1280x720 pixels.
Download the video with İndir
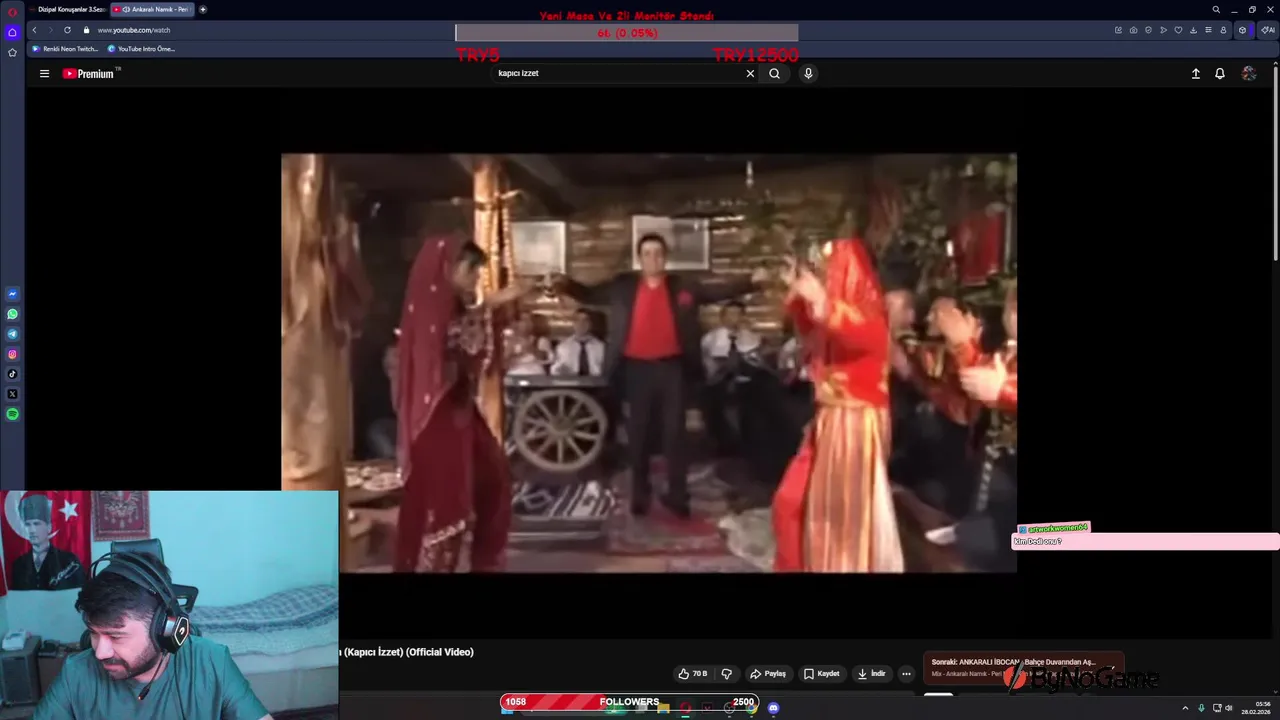[872, 673]
